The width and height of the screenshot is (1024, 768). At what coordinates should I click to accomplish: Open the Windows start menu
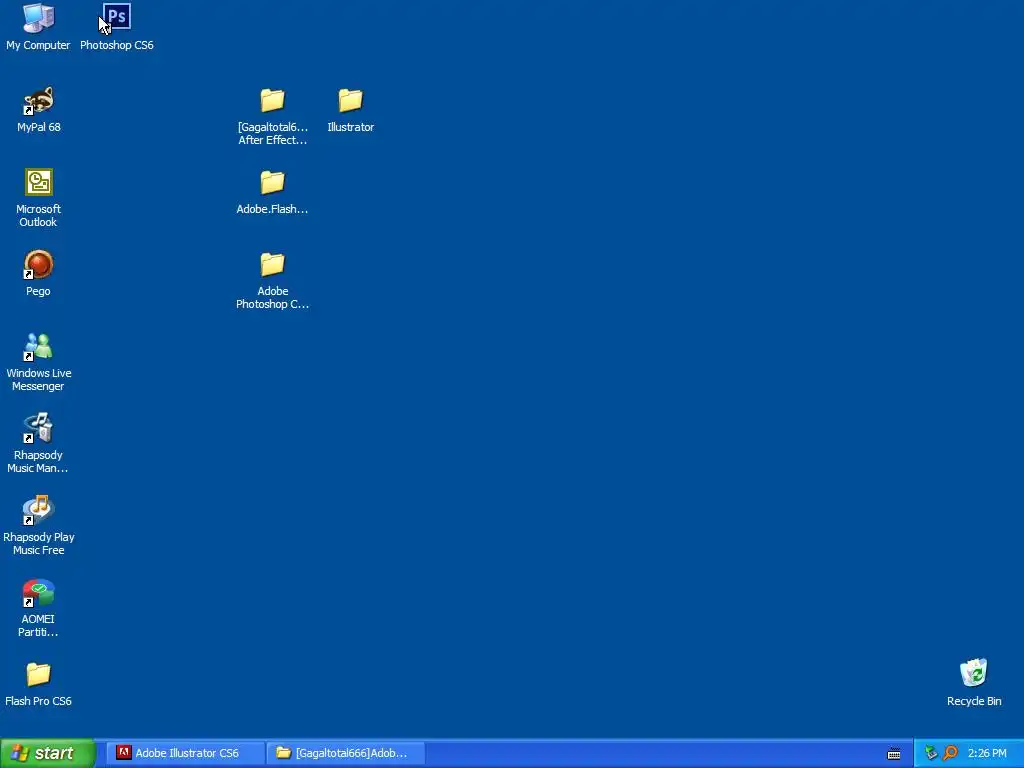48,753
